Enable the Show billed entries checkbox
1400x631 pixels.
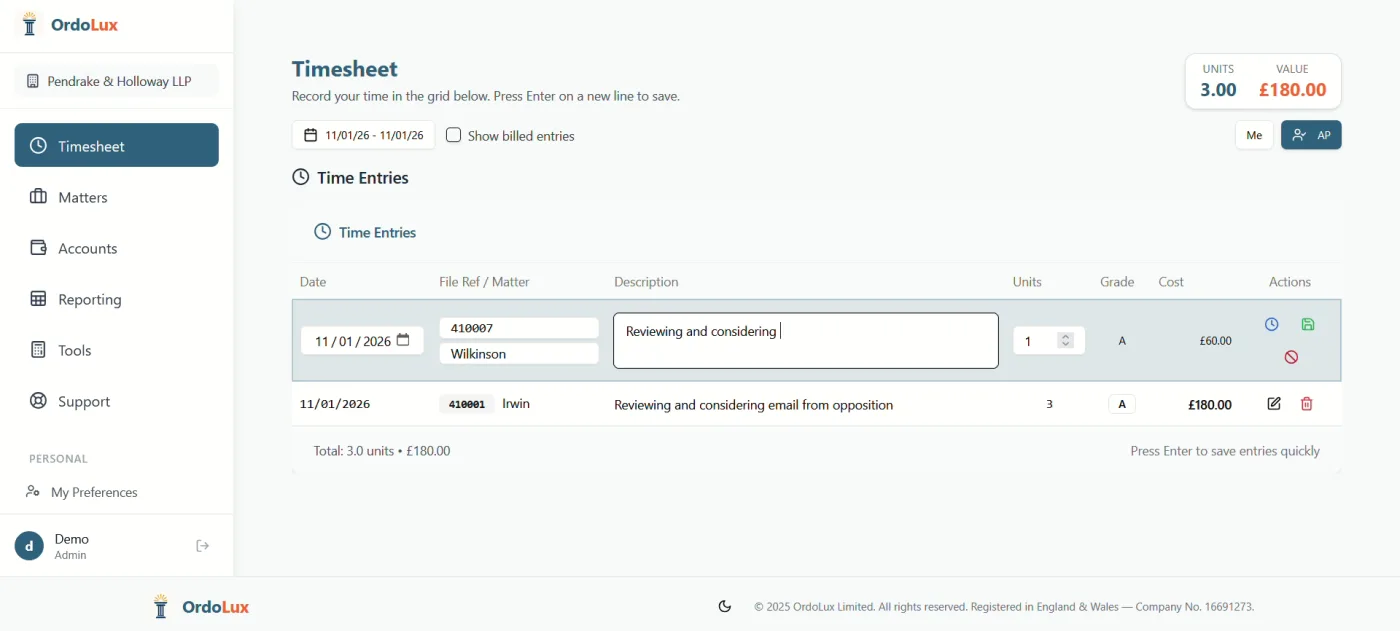tap(454, 135)
